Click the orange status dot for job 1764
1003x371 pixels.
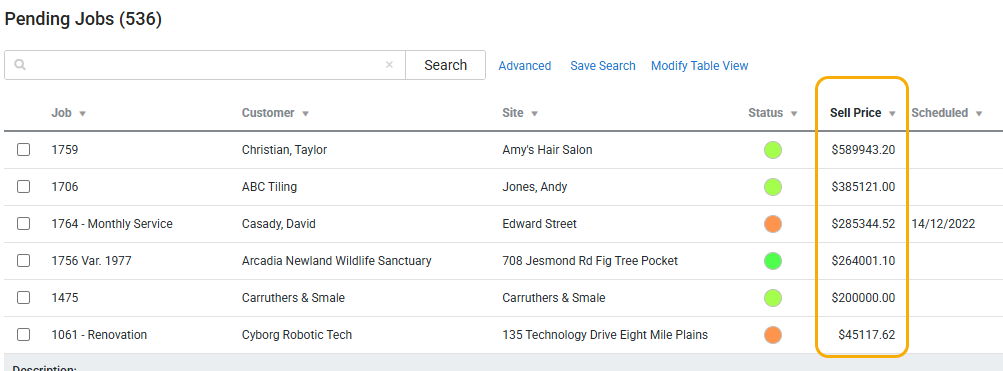(773, 225)
